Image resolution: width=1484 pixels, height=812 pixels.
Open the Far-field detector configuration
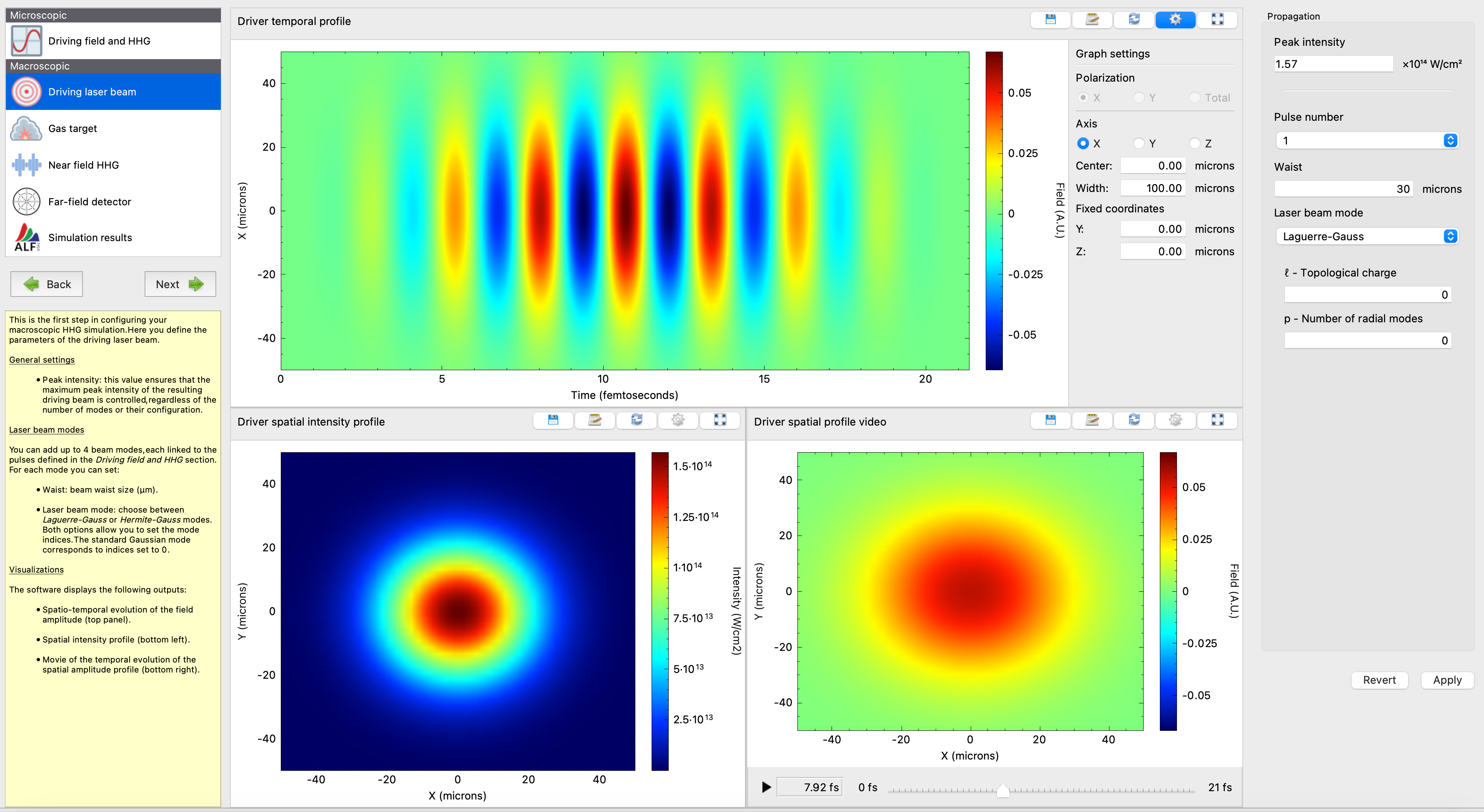26,201
